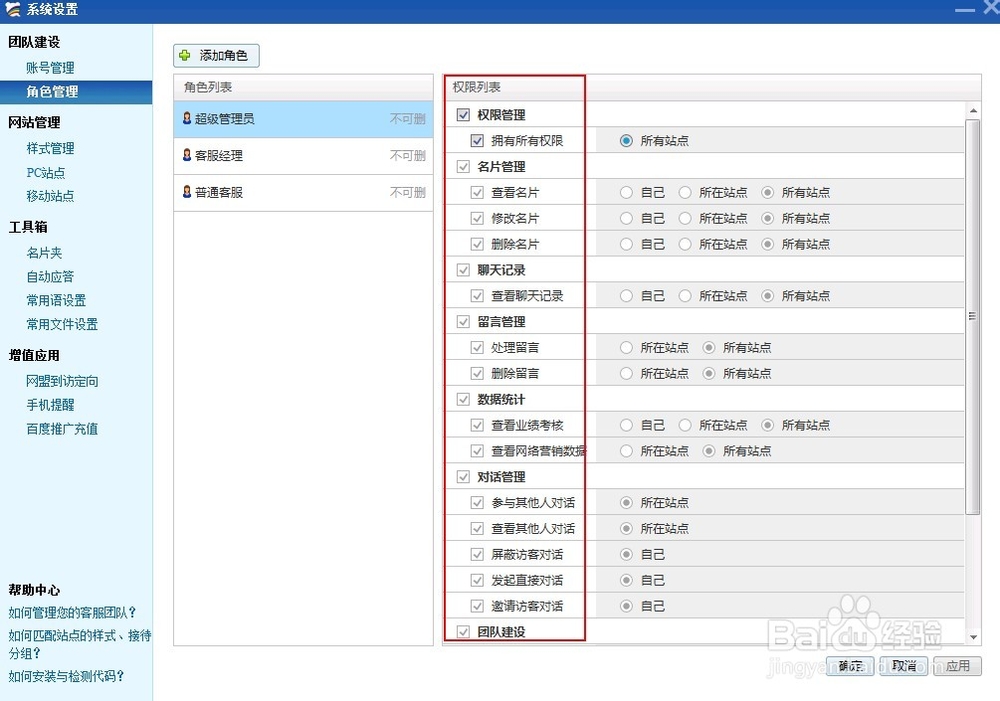The width and height of the screenshot is (1000, 701).
Task: Click the 确定 confirm button
Action: (848, 665)
